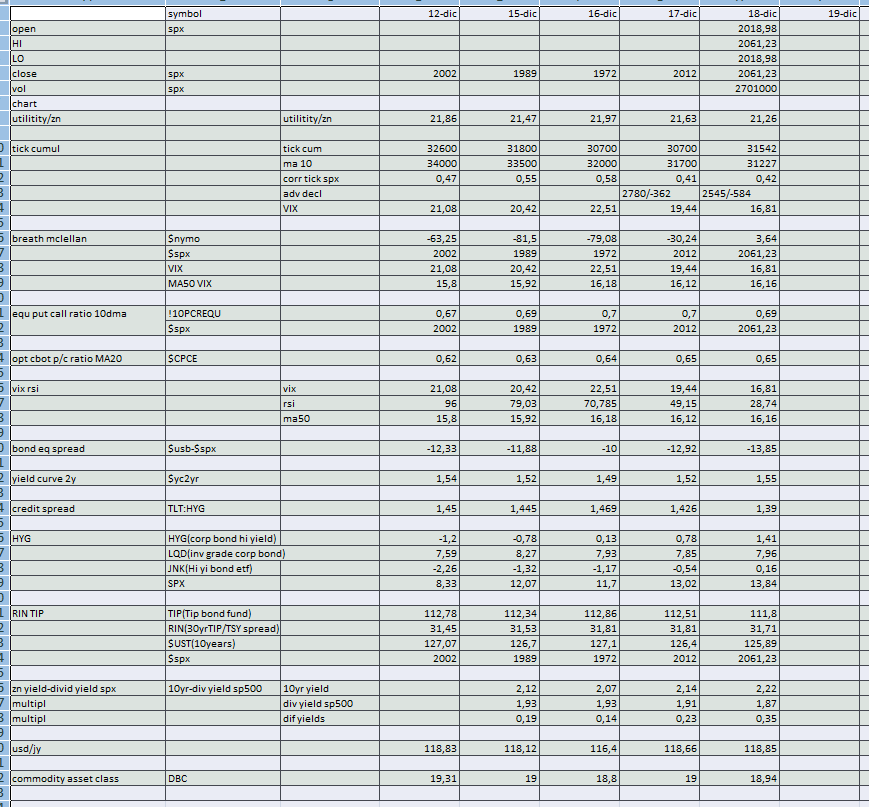Select the '$nymo' symbol cell
This screenshot has width=869, height=807.
(223, 238)
